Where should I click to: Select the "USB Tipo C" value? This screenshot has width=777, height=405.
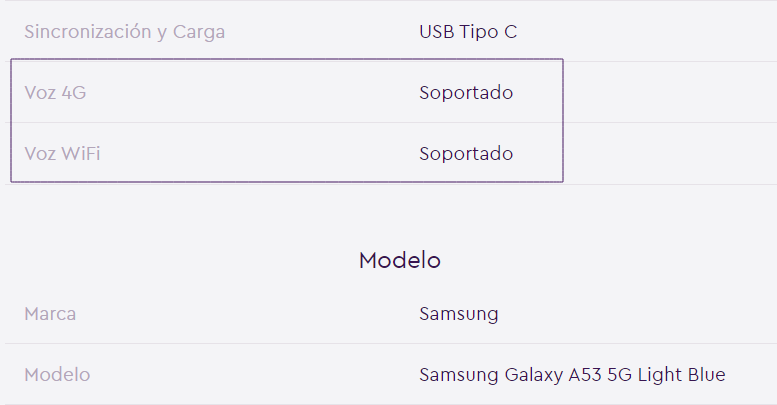[x=468, y=31]
